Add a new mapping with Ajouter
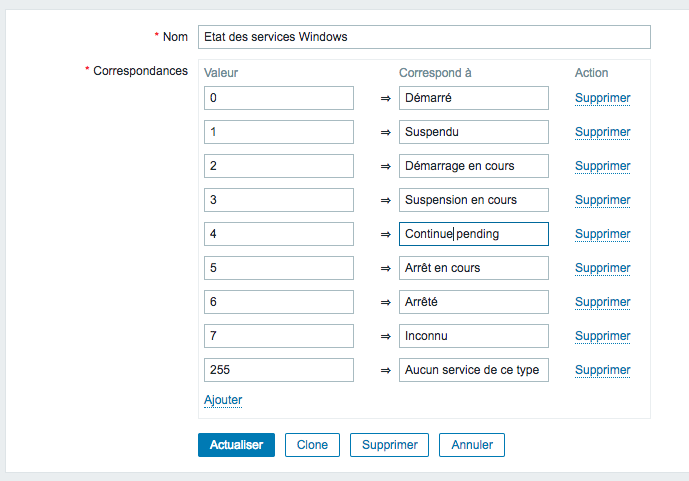Viewport: 689px width, 481px height. coord(223,400)
